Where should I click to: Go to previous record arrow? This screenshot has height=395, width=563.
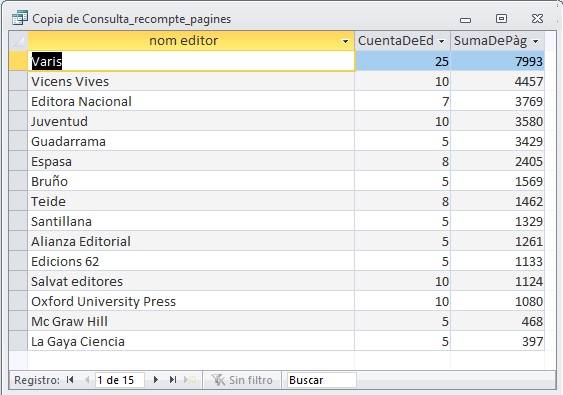click(x=87, y=380)
